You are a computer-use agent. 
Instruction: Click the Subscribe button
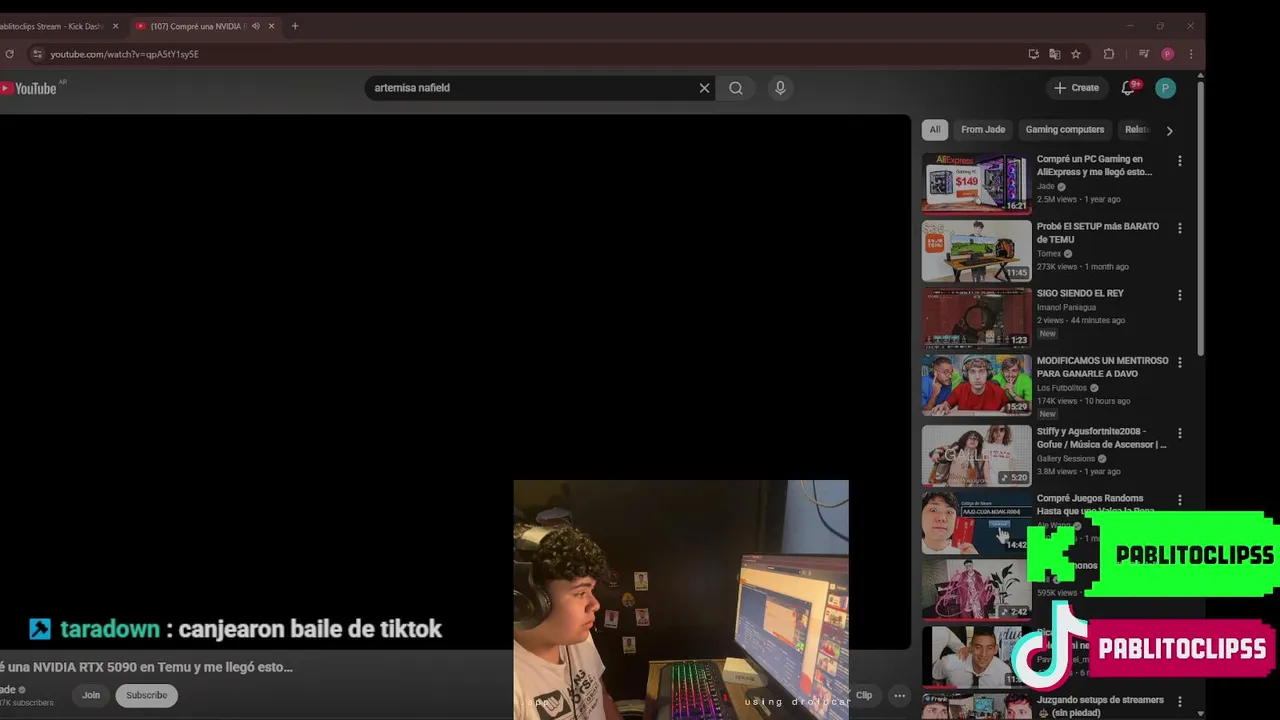146,695
